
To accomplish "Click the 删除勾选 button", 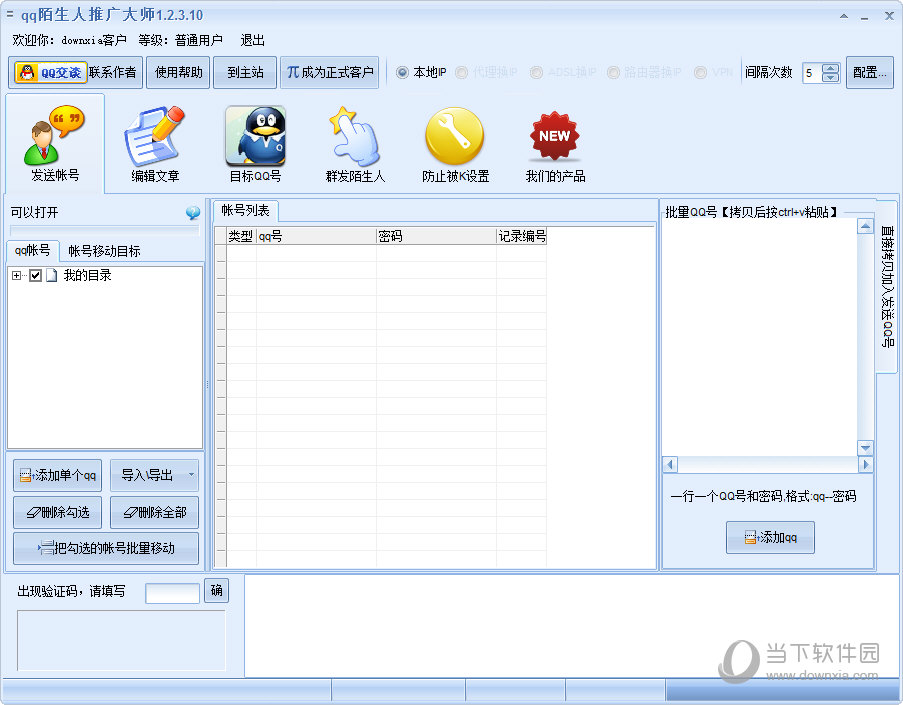I will [x=58, y=512].
